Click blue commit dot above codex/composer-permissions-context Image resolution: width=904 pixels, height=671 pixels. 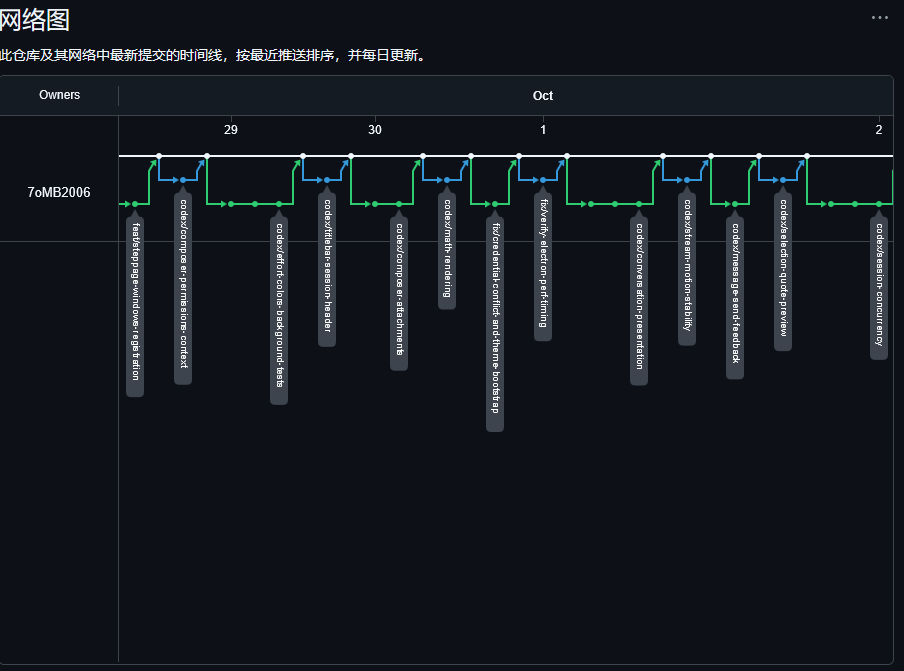click(183, 180)
